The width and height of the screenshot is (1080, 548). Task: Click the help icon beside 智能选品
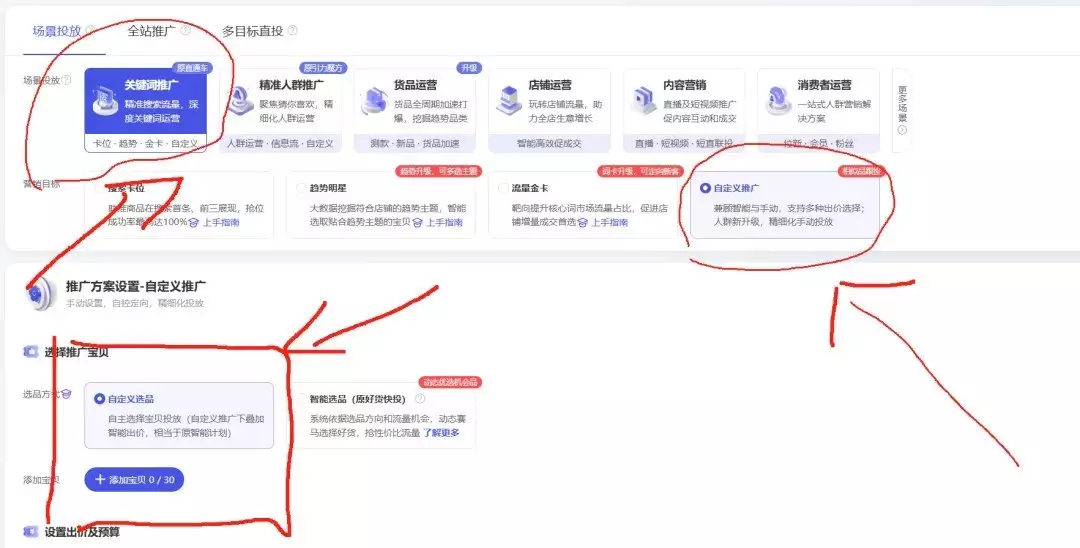pos(420,399)
